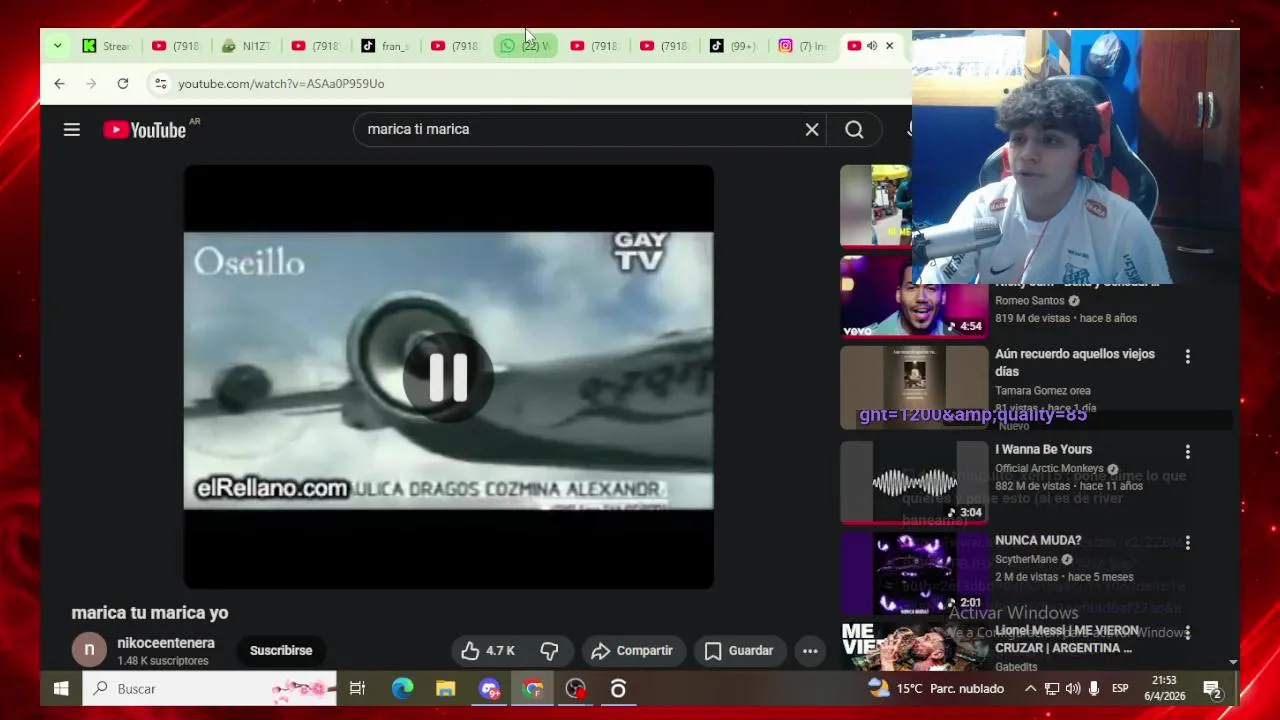Open options for 'NUNCA MUDA?'
1280x720 pixels.
pyautogui.click(x=1187, y=543)
